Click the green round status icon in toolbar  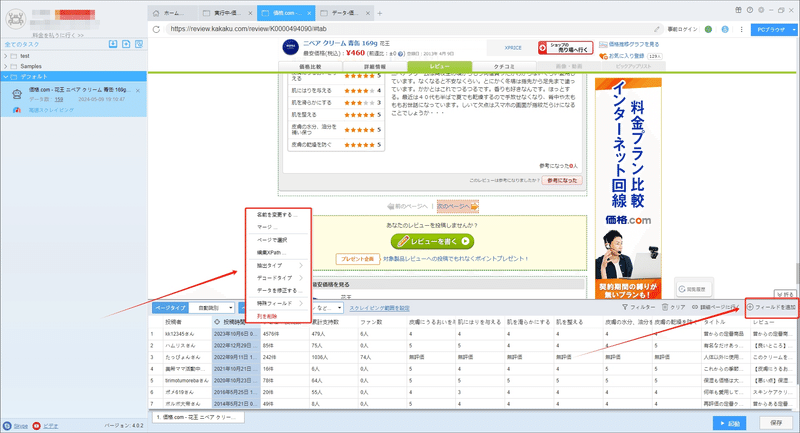pos(708,29)
